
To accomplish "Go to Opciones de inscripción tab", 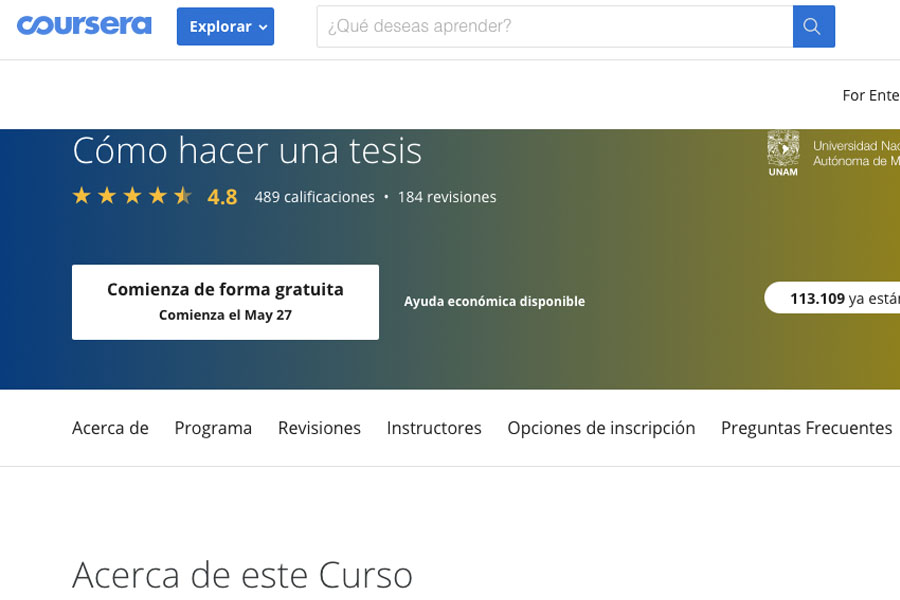I will coord(601,428).
